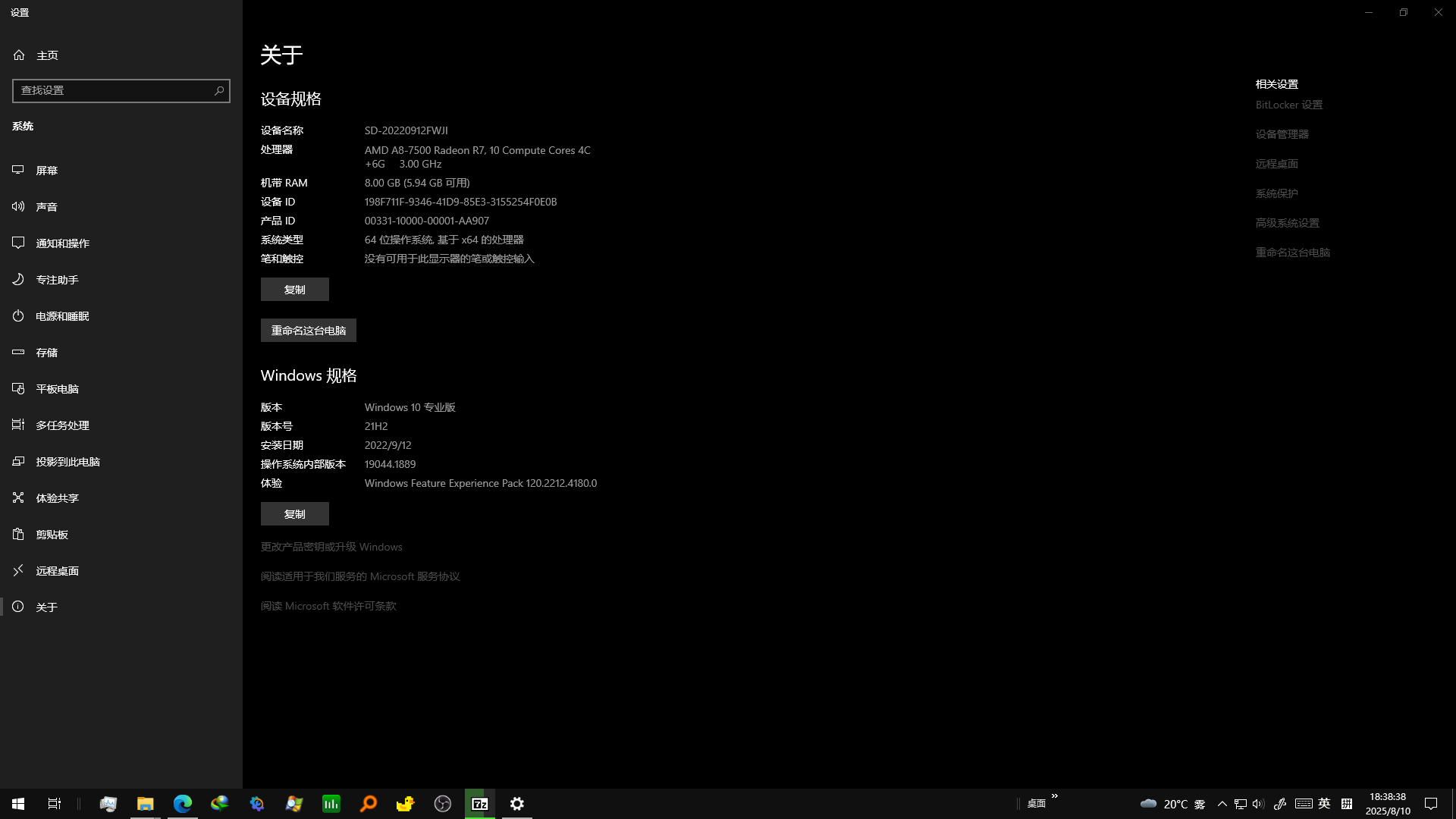Open 声音 sound settings
The width and height of the screenshot is (1456, 819).
tap(121, 207)
